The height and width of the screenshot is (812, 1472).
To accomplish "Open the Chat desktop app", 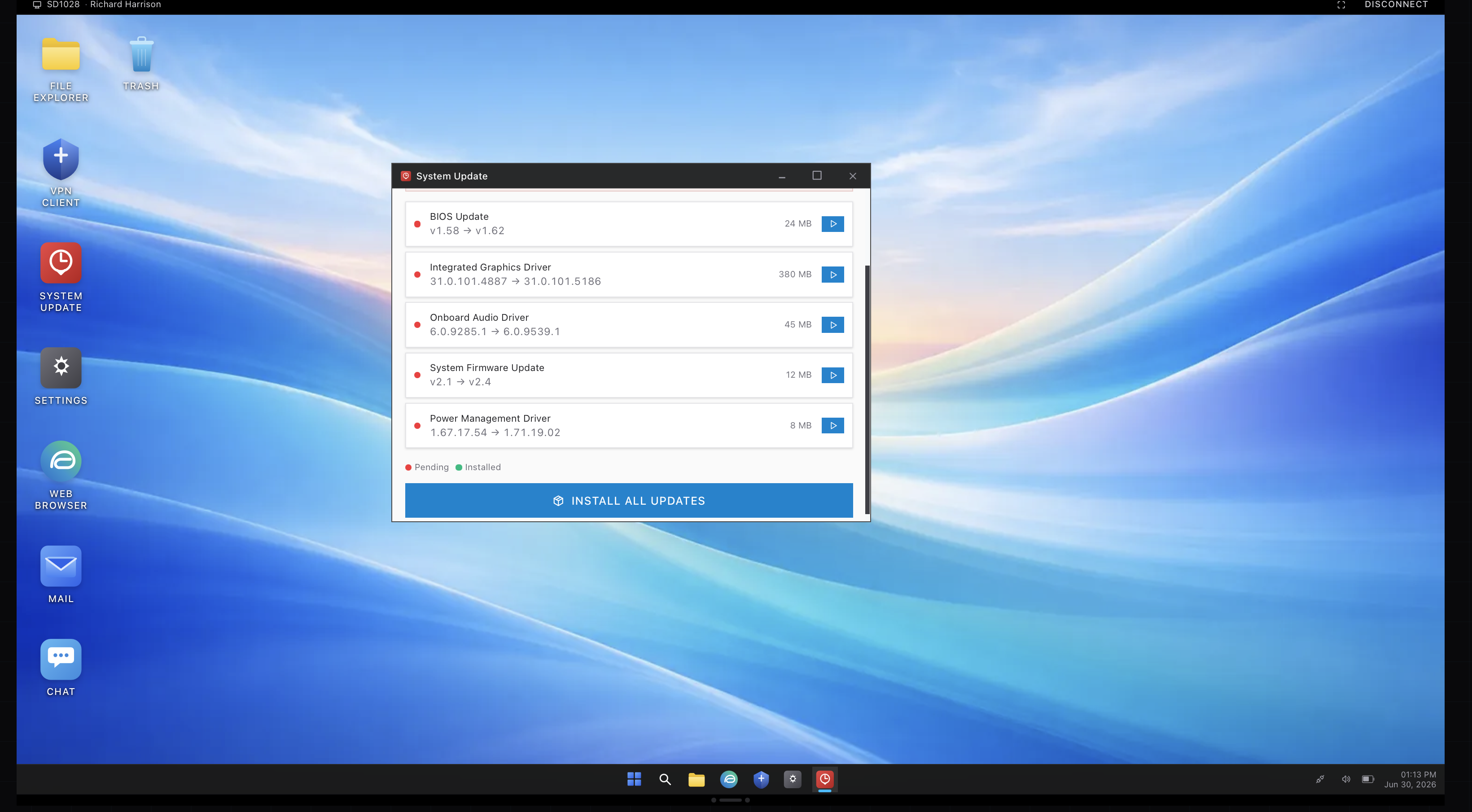I will click(x=61, y=668).
